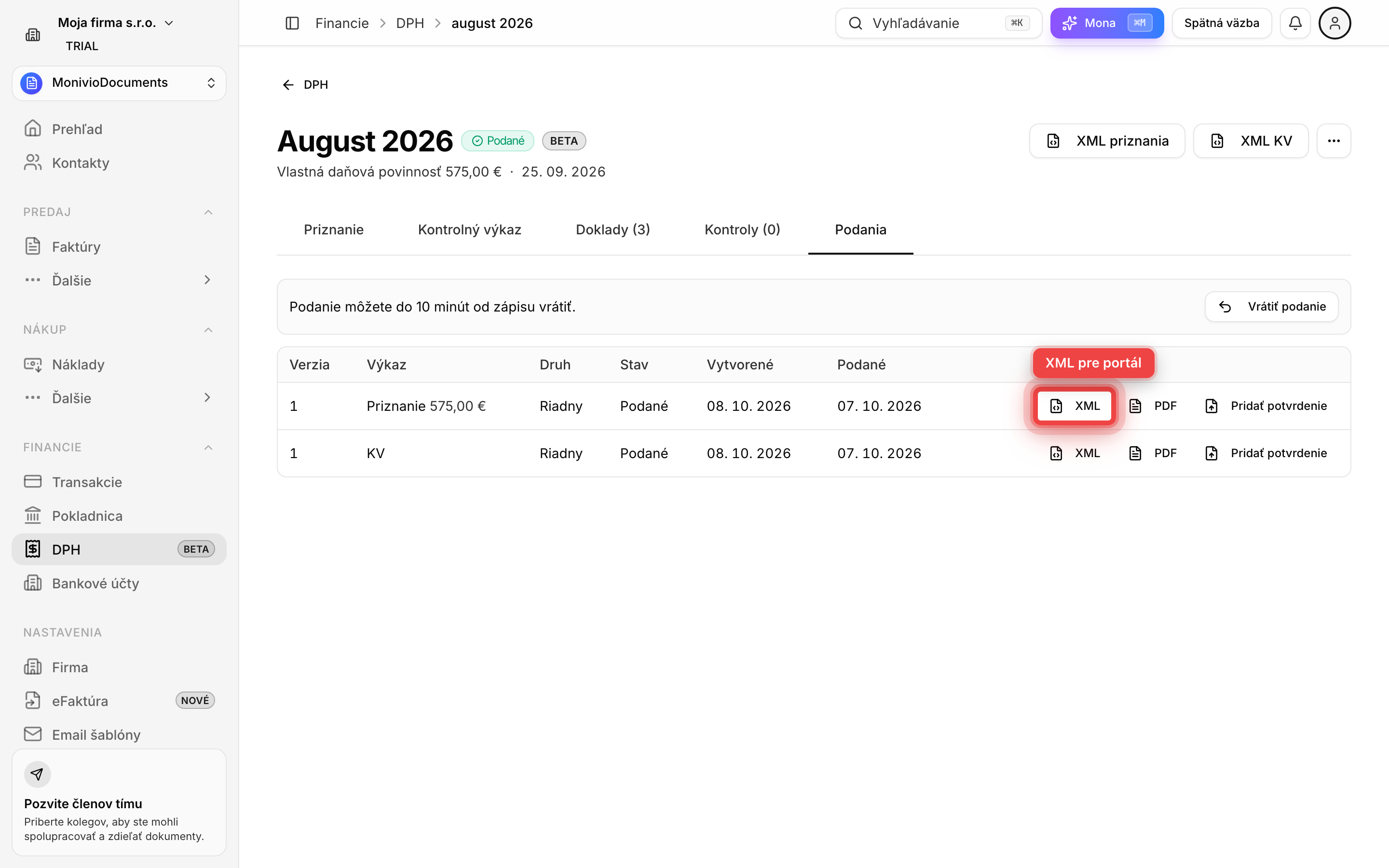
Task: Expand Ďalšie under NÁKUP
Action: pyautogui.click(x=119, y=398)
